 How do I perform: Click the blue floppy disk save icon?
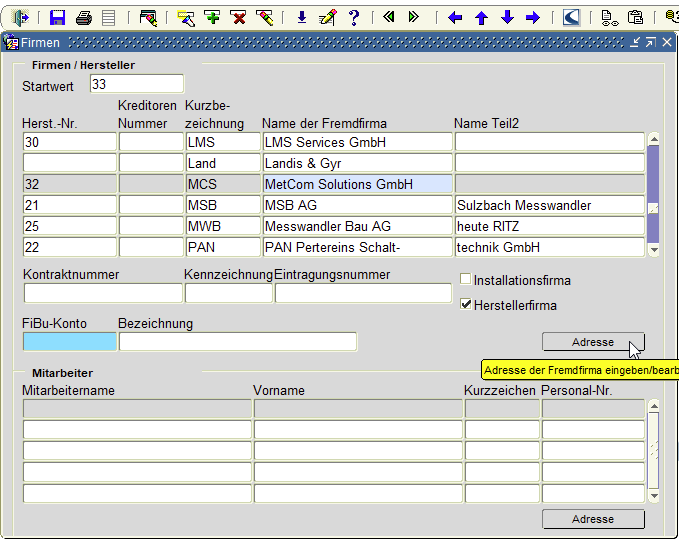[57, 18]
